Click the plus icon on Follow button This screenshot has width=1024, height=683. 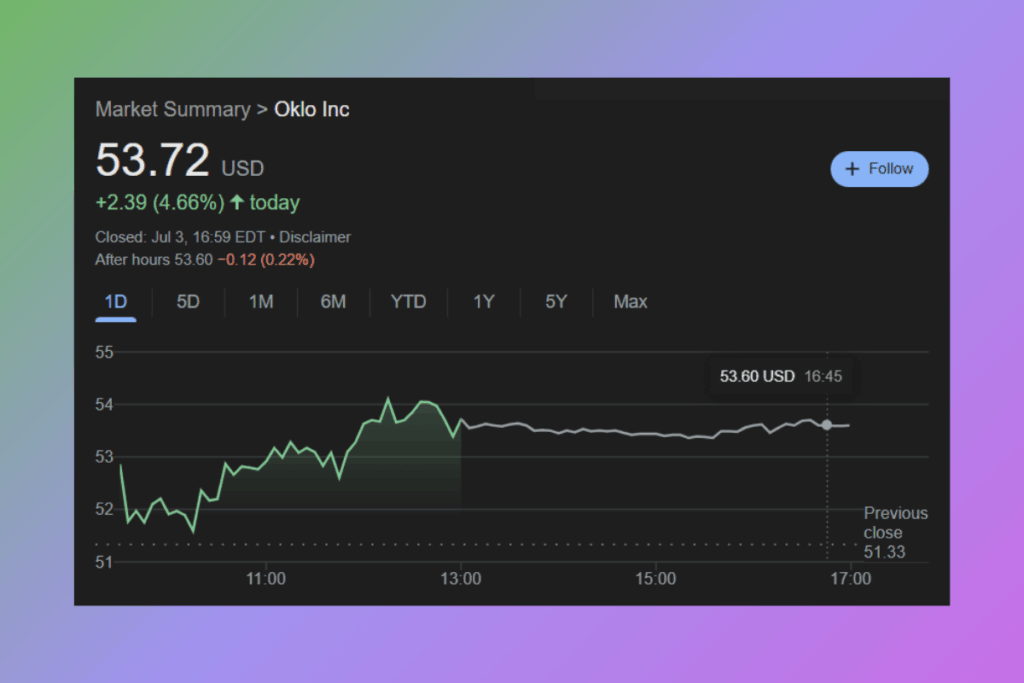click(852, 169)
